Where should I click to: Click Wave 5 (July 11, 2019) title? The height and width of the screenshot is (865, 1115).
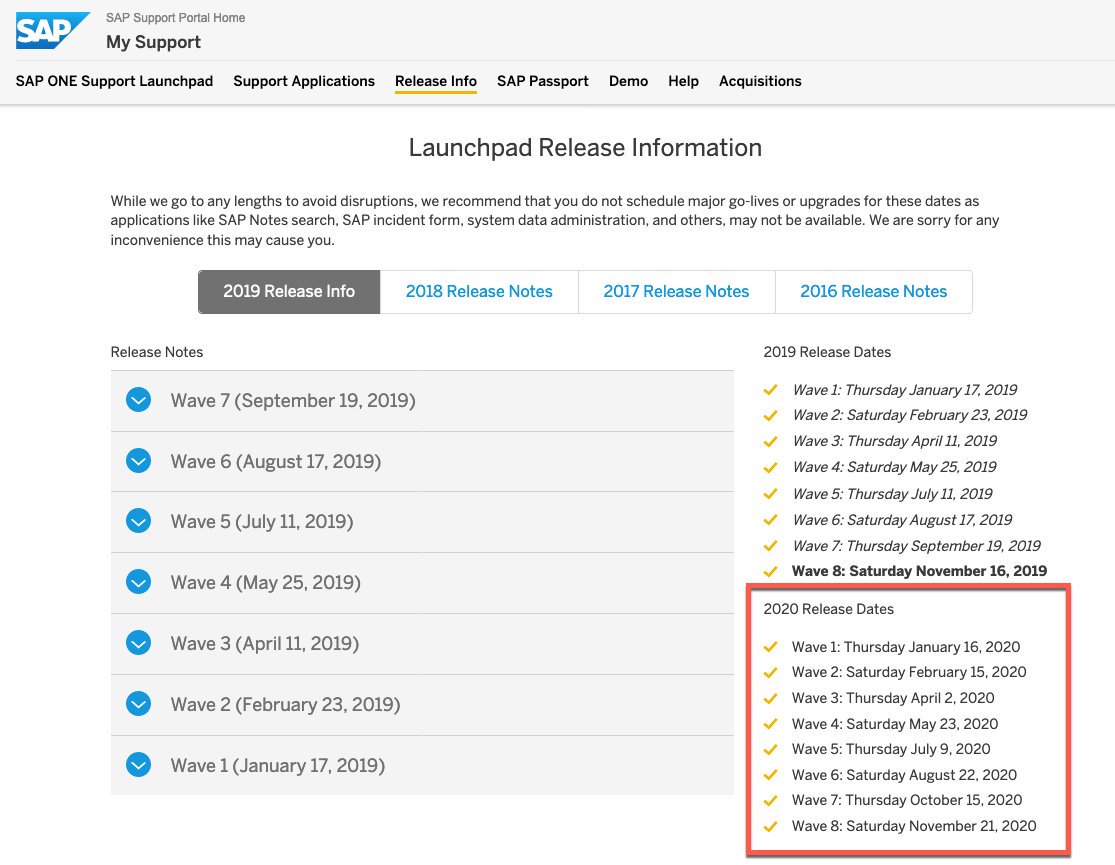(262, 521)
